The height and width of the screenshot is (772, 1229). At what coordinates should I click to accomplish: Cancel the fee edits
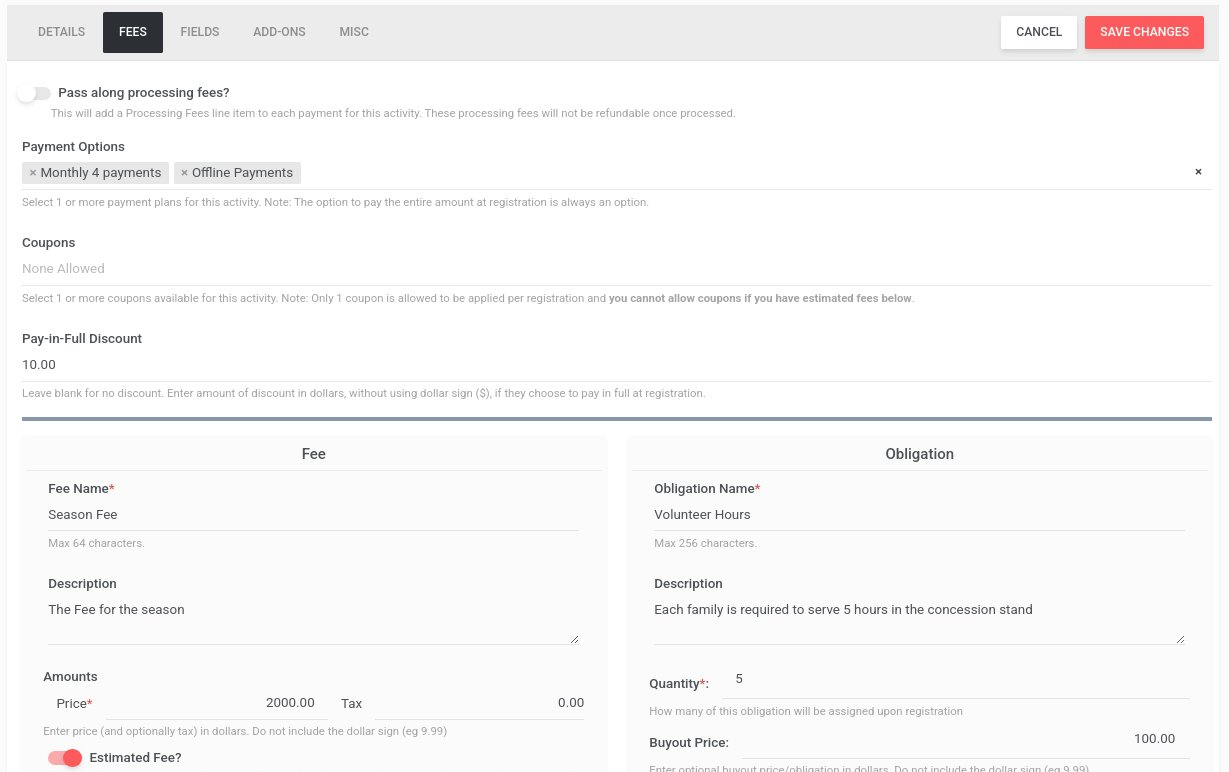click(1039, 32)
